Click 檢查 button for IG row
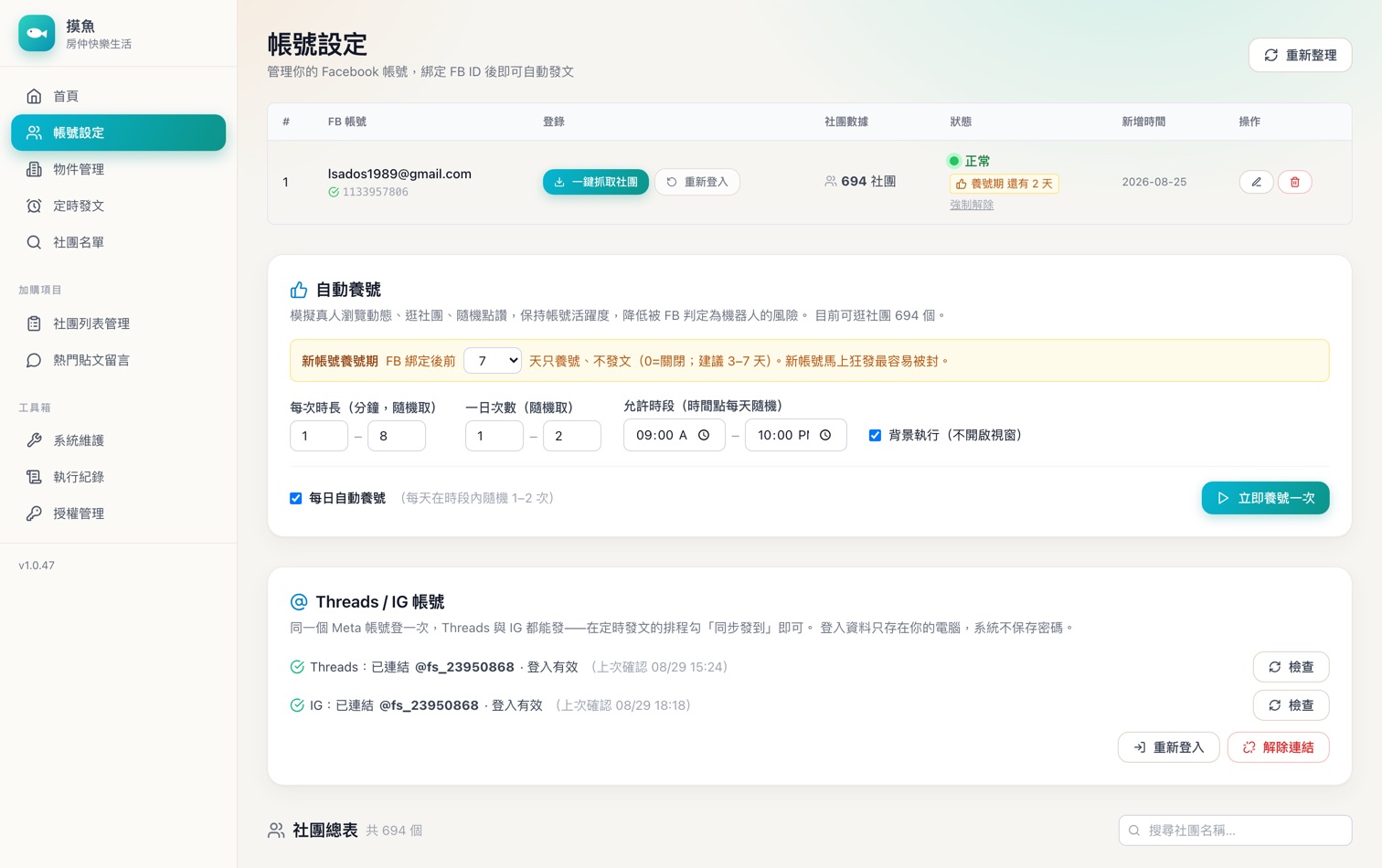 (x=1291, y=705)
